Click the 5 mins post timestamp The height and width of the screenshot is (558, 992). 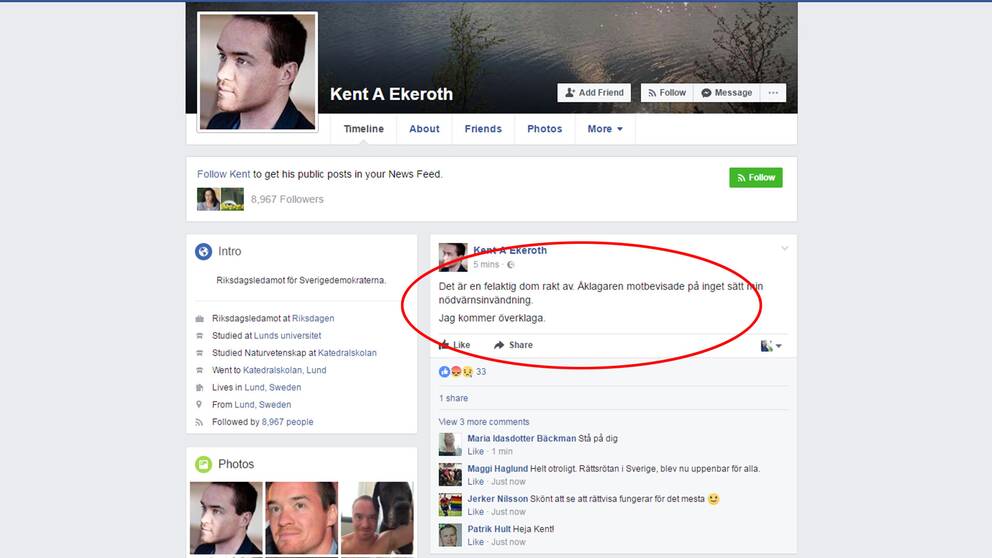486,264
